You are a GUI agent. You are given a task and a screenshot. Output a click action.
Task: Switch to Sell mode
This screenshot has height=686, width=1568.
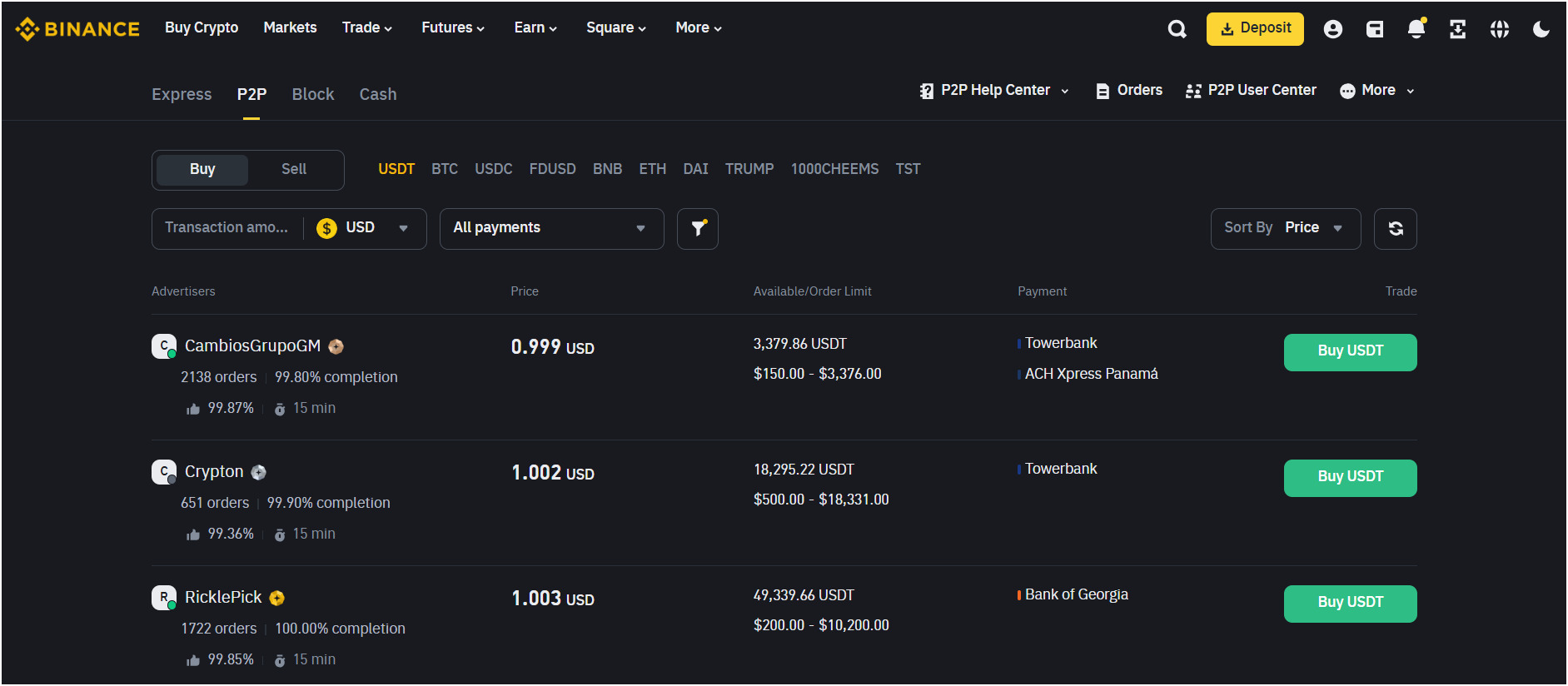(293, 170)
